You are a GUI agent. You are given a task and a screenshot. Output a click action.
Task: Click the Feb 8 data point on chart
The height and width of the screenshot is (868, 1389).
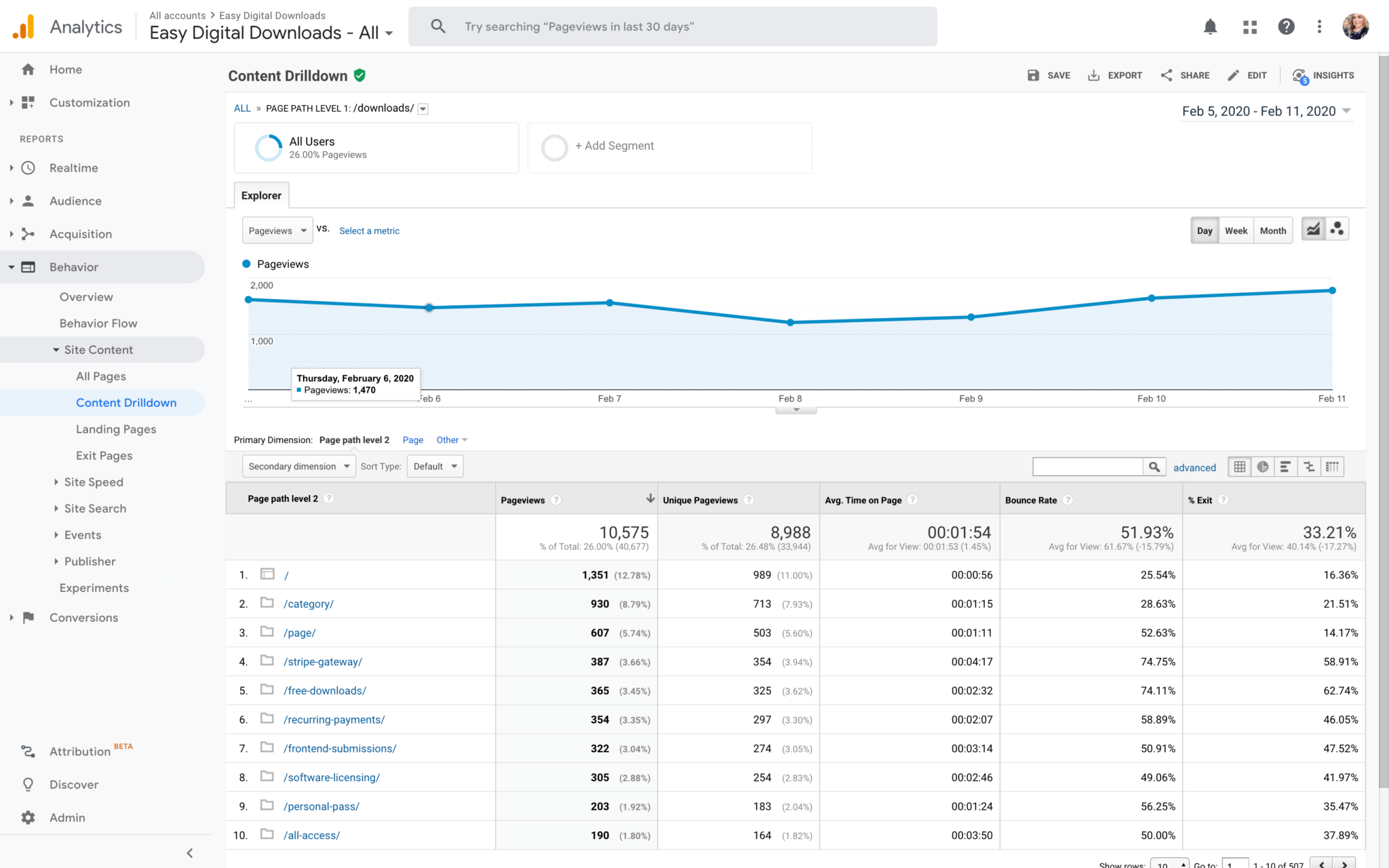click(790, 323)
